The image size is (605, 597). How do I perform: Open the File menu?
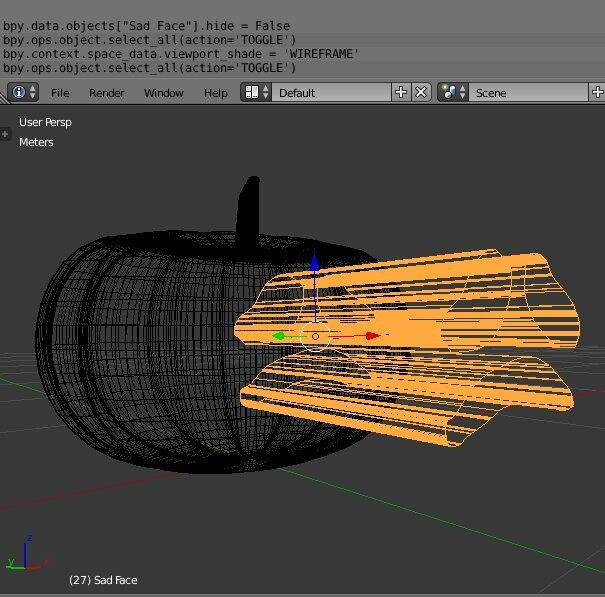[x=60, y=93]
